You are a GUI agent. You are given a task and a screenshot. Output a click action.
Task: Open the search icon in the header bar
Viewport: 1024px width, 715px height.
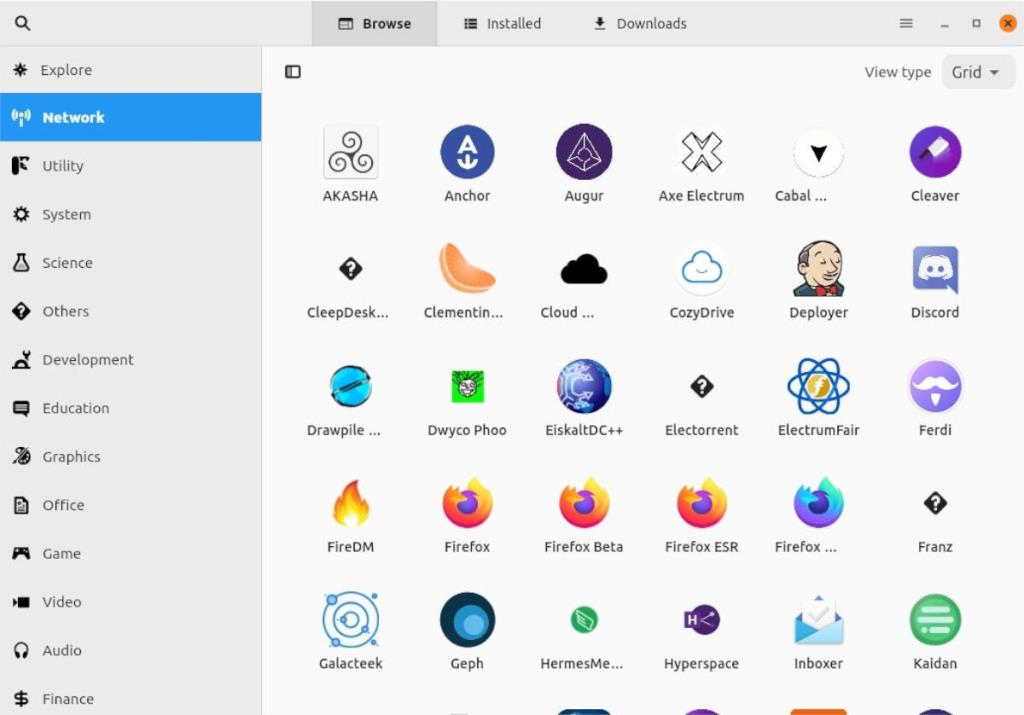pyautogui.click(x=22, y=22)
